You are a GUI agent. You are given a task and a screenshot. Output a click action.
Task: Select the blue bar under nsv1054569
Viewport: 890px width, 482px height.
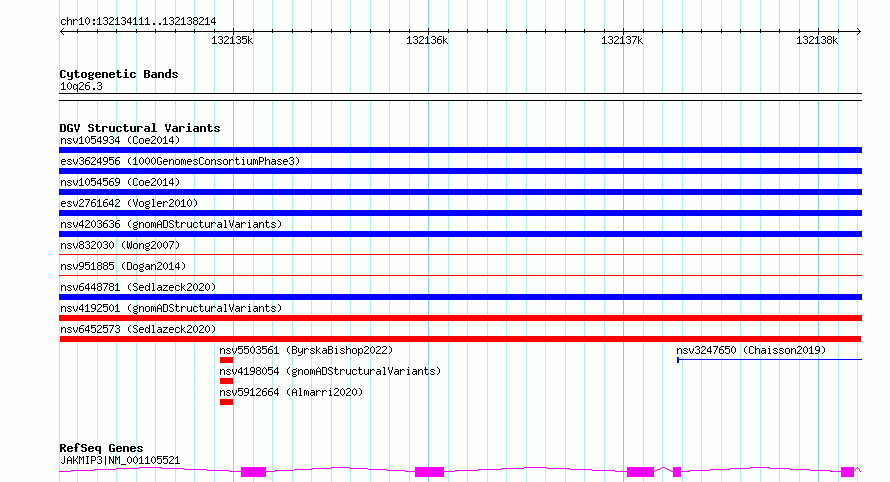pos(460,192)
